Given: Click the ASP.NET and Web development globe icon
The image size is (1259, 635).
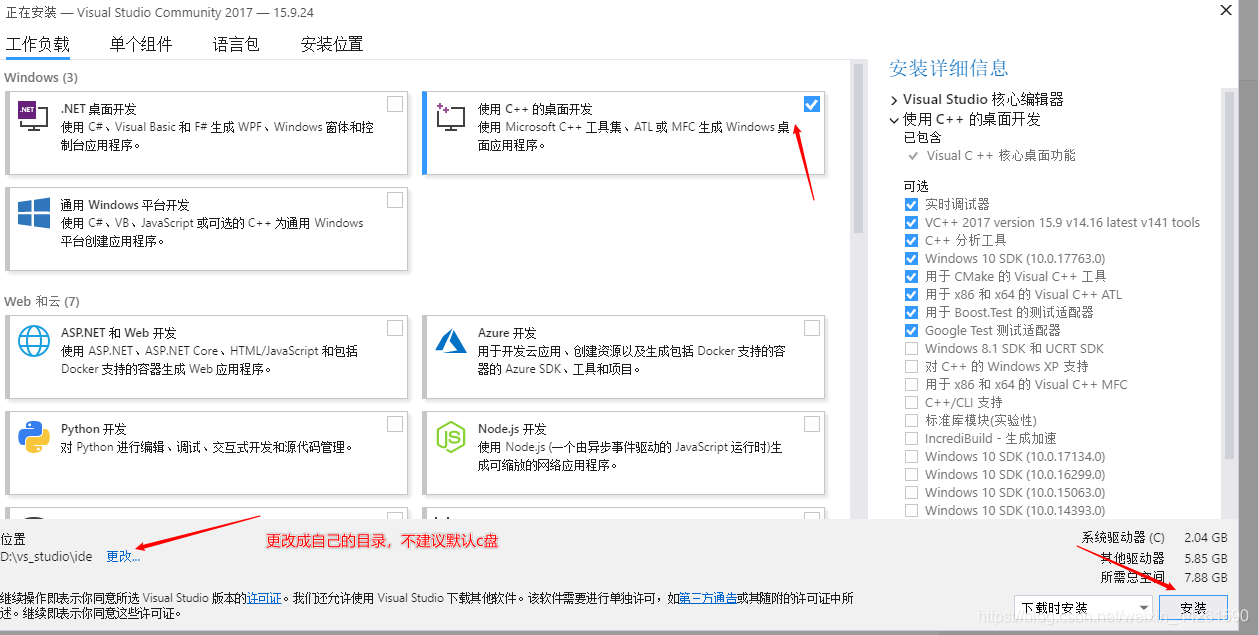Looking at the screenshot, I should pyautogui.click(x=33, y=341).
